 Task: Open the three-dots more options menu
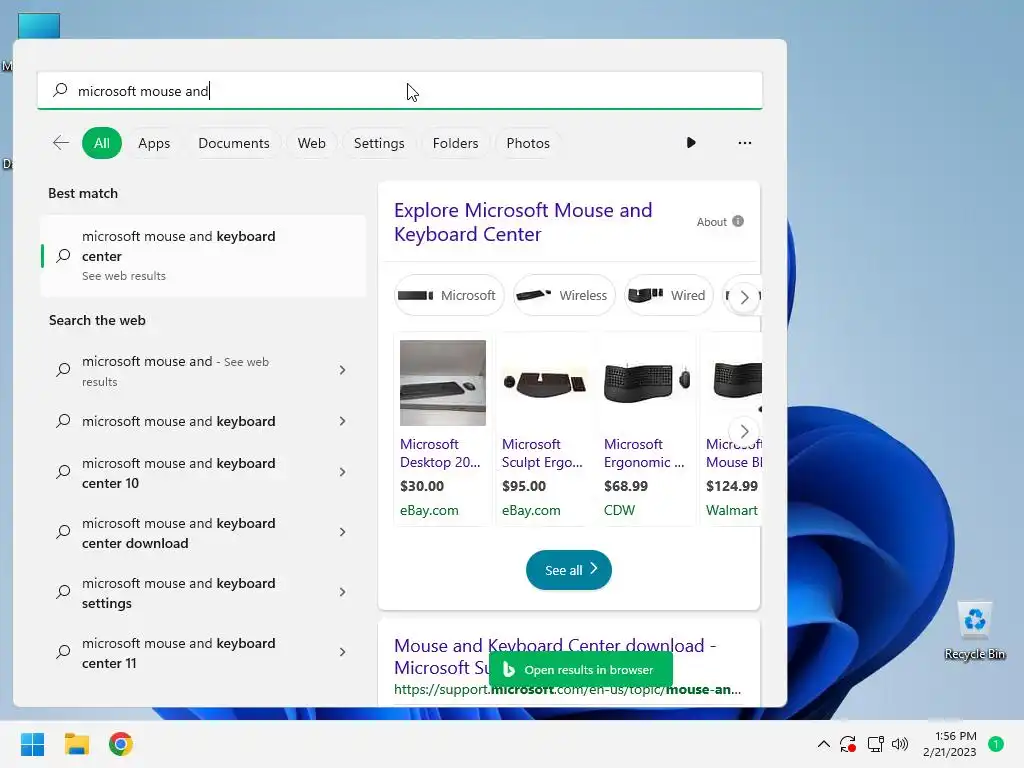tap(744, 142)
